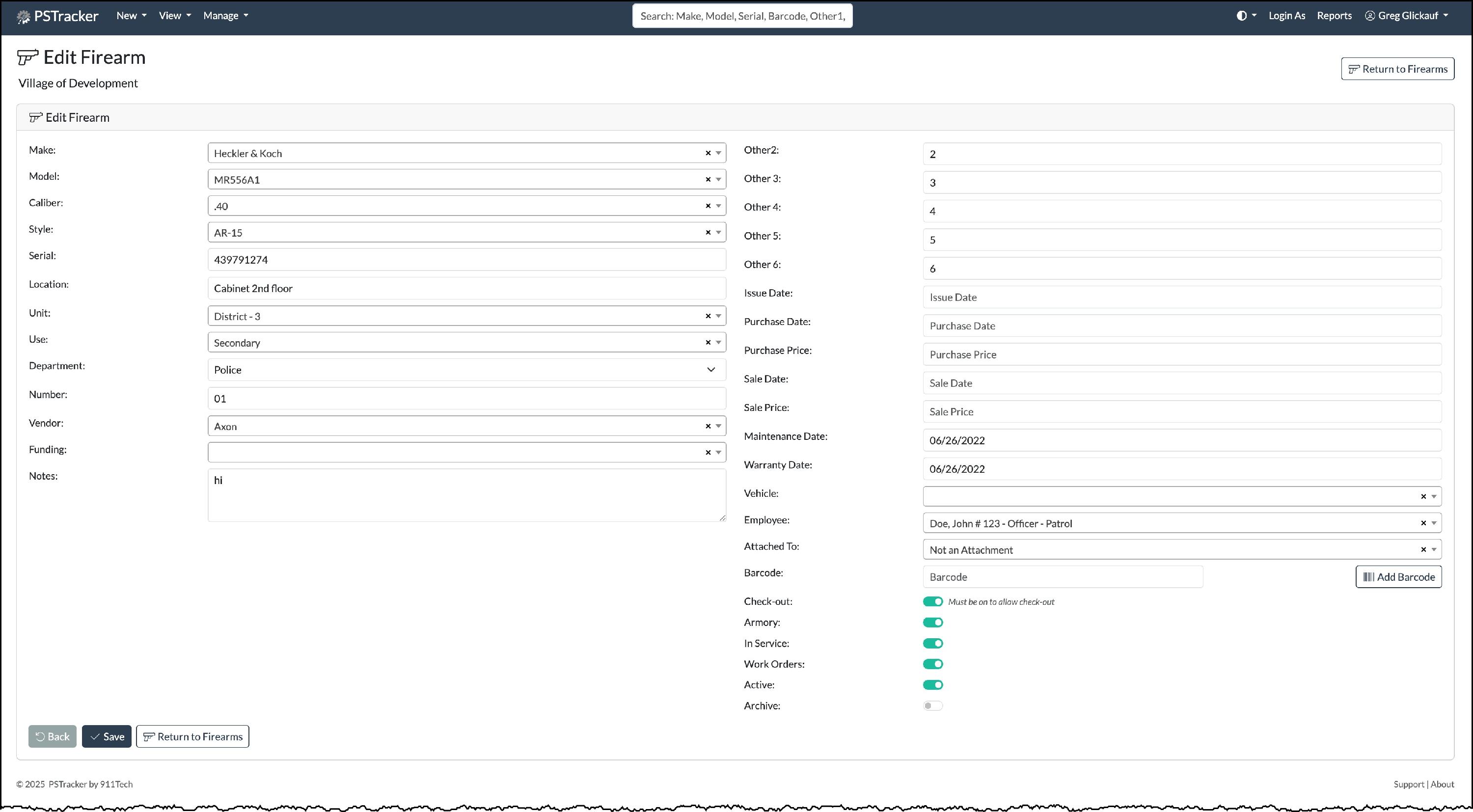Open the Style AR-15 dropdown arrow
Screen dimensions: 1473x812
click(x=718, y=233)
